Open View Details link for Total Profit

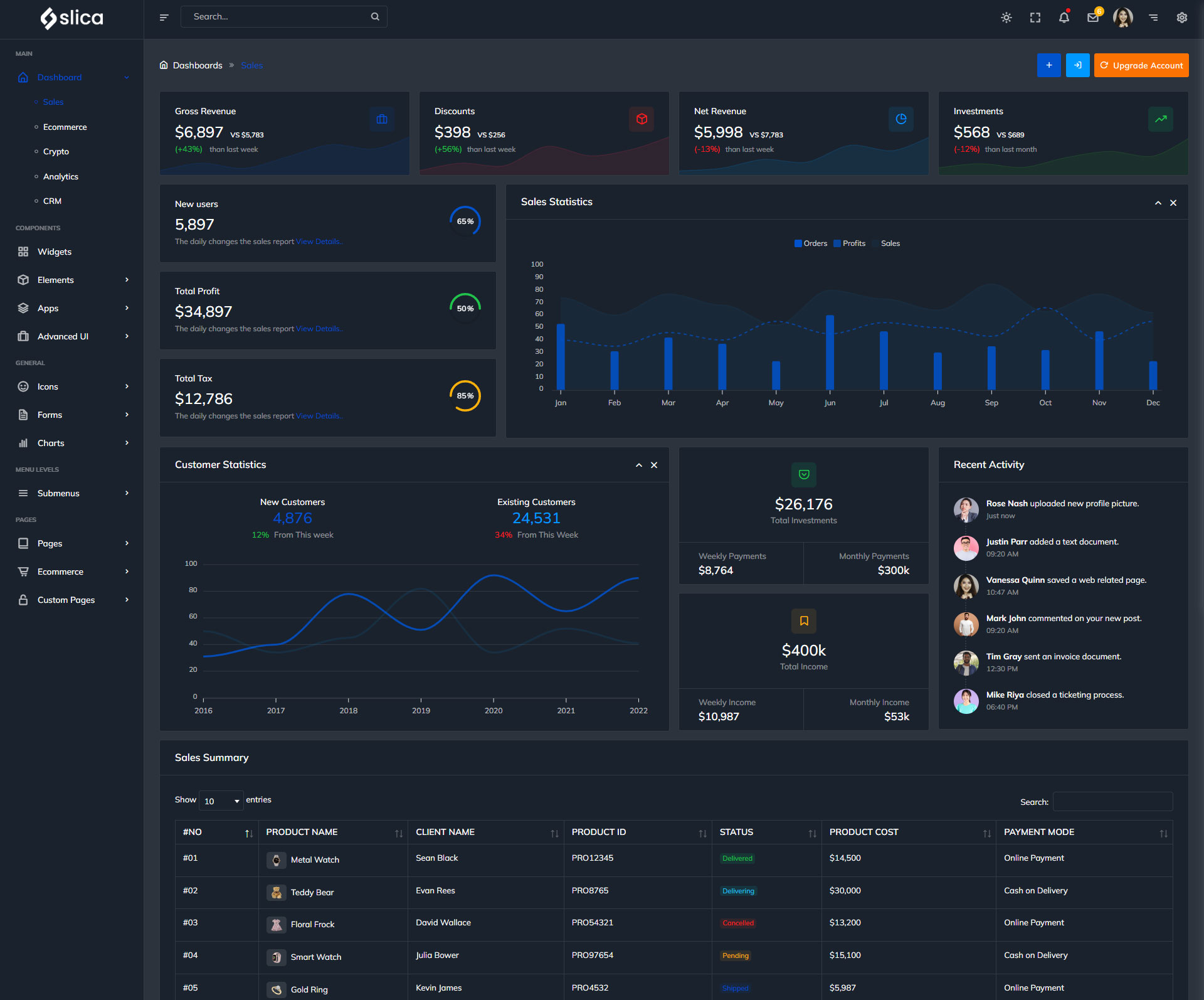[318, 329]
